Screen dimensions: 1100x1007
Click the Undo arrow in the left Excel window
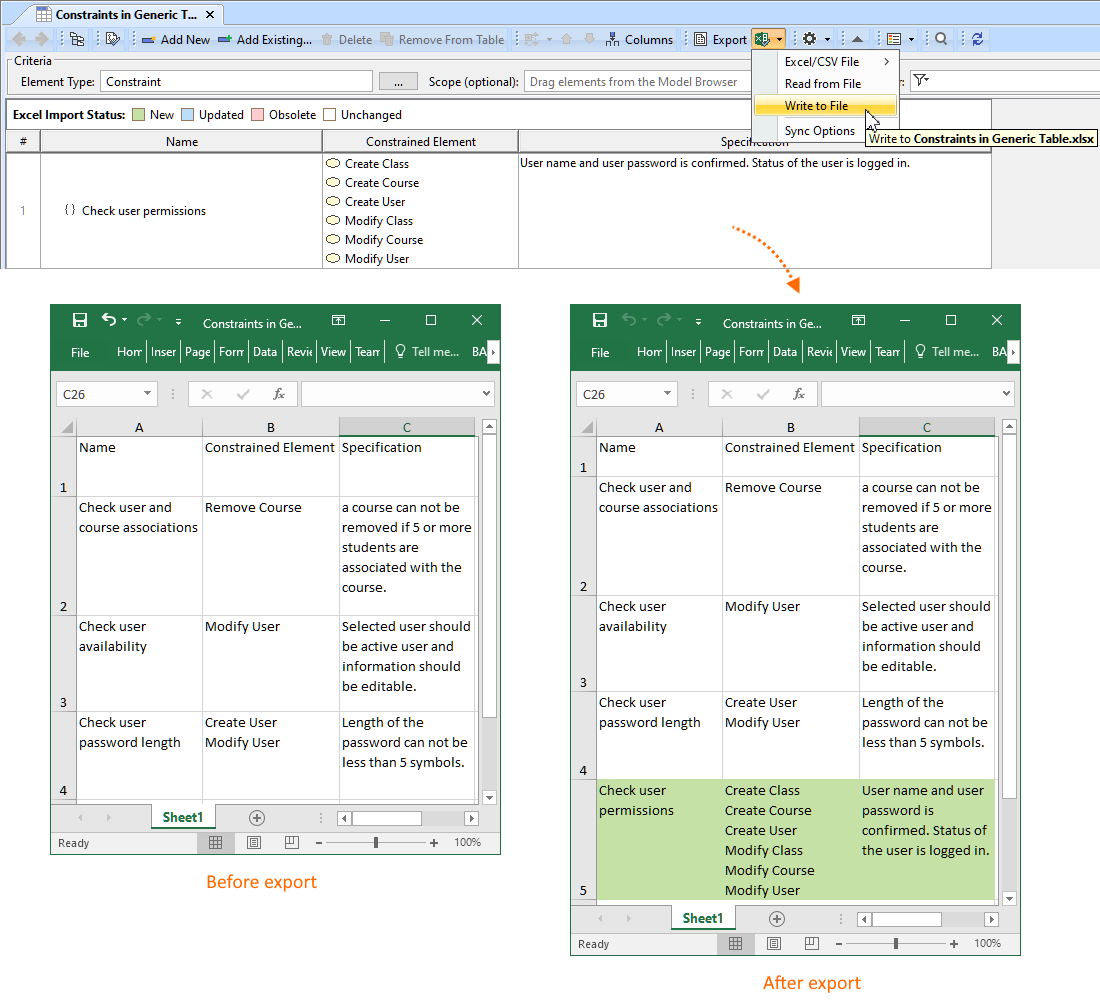click(109, 320)
